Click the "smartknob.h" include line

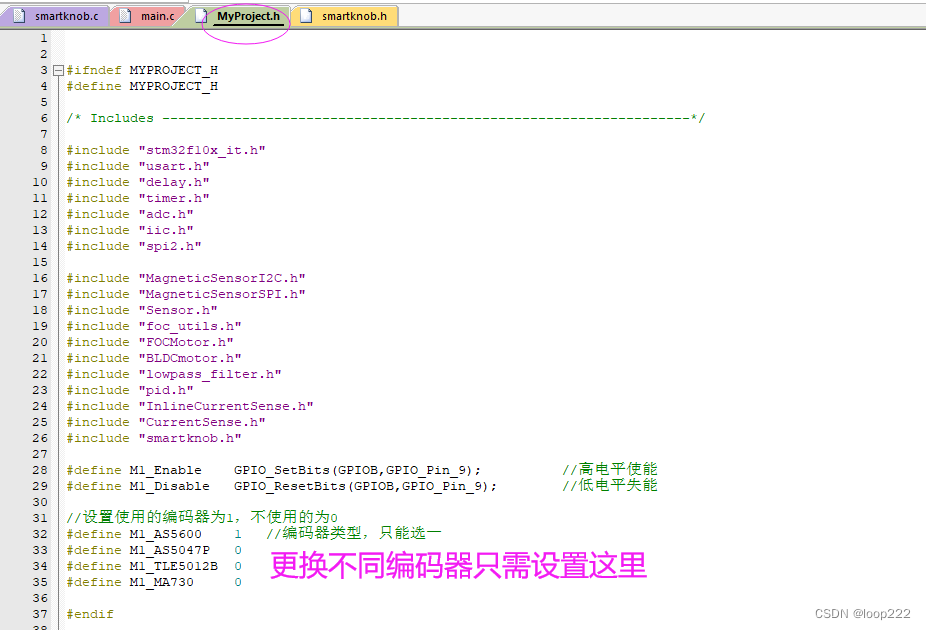pyautogui.click(x=154, y=438)
